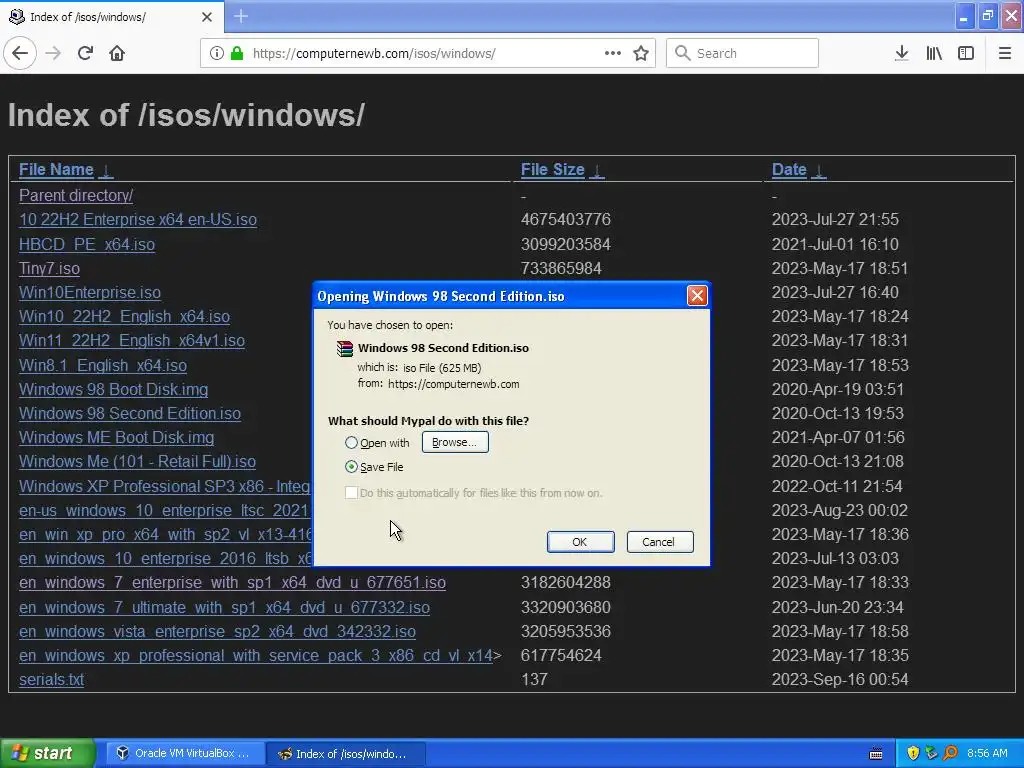Image resolution: width=1024 pixels, height=768 pixels.
Task: Select the Index of /isos/windows/ browser tab
Action: pos(112,17)
